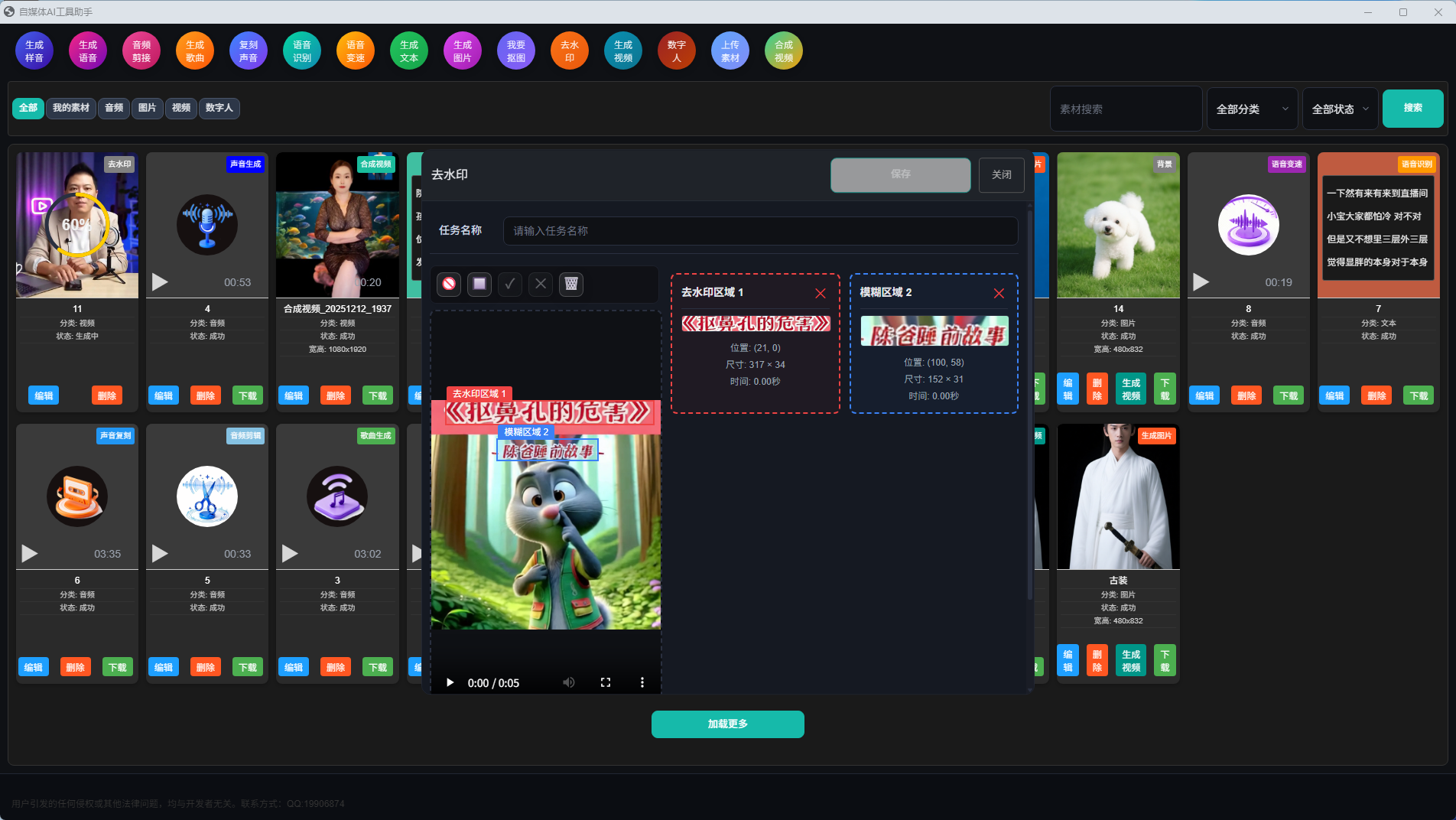Screen dimensions: 1456x820
Task: Click the X cancel tool in dialog toolbar
Action: [541, 284]
